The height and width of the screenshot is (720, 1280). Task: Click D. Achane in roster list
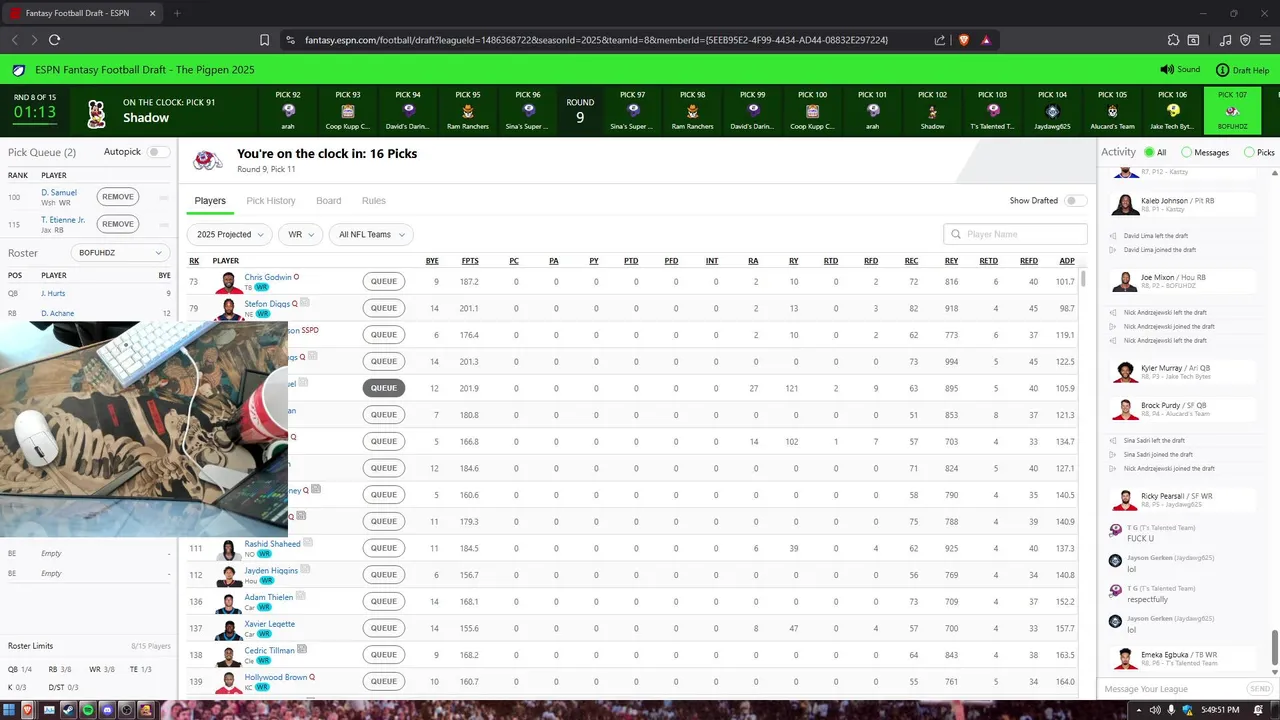coord(56,314)
